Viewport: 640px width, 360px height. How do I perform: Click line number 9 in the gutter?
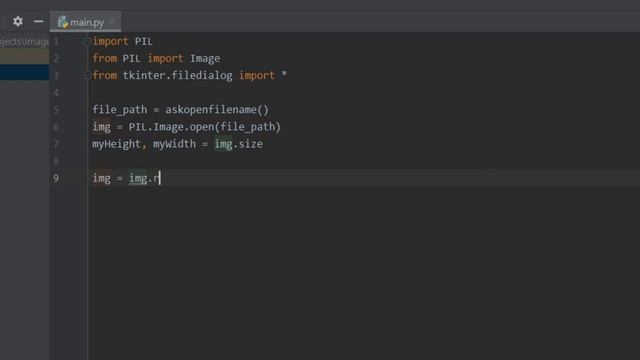coord(56,178)
